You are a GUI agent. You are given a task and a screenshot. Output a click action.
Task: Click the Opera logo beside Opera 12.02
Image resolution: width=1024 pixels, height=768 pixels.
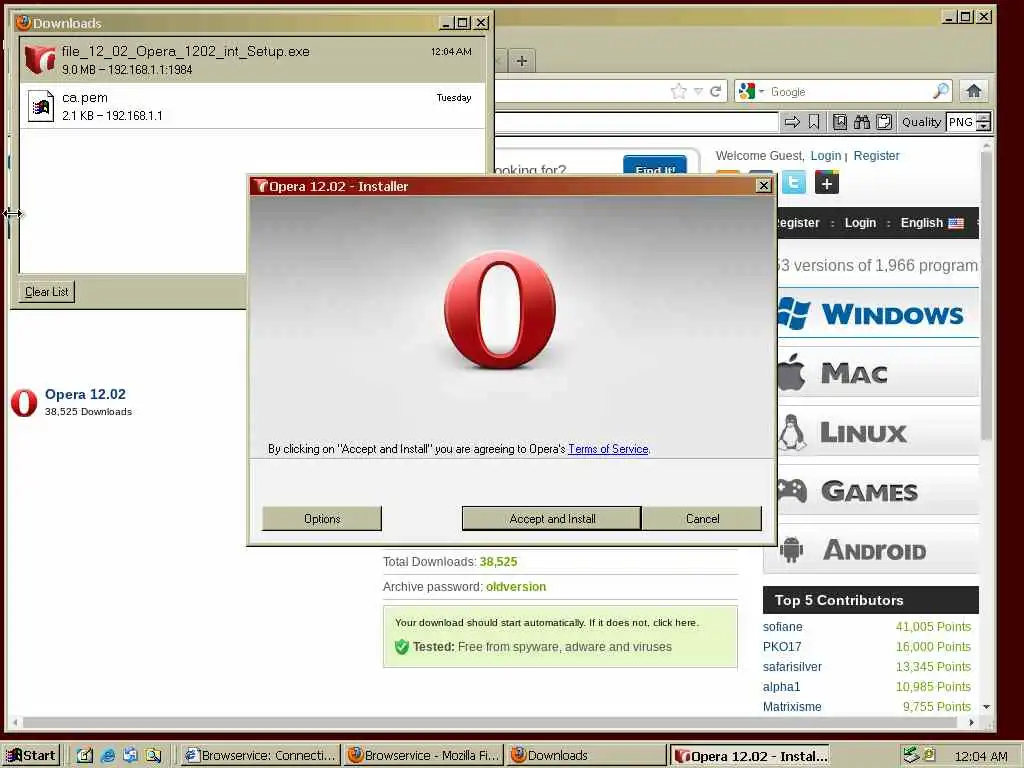tap(24, 402)
